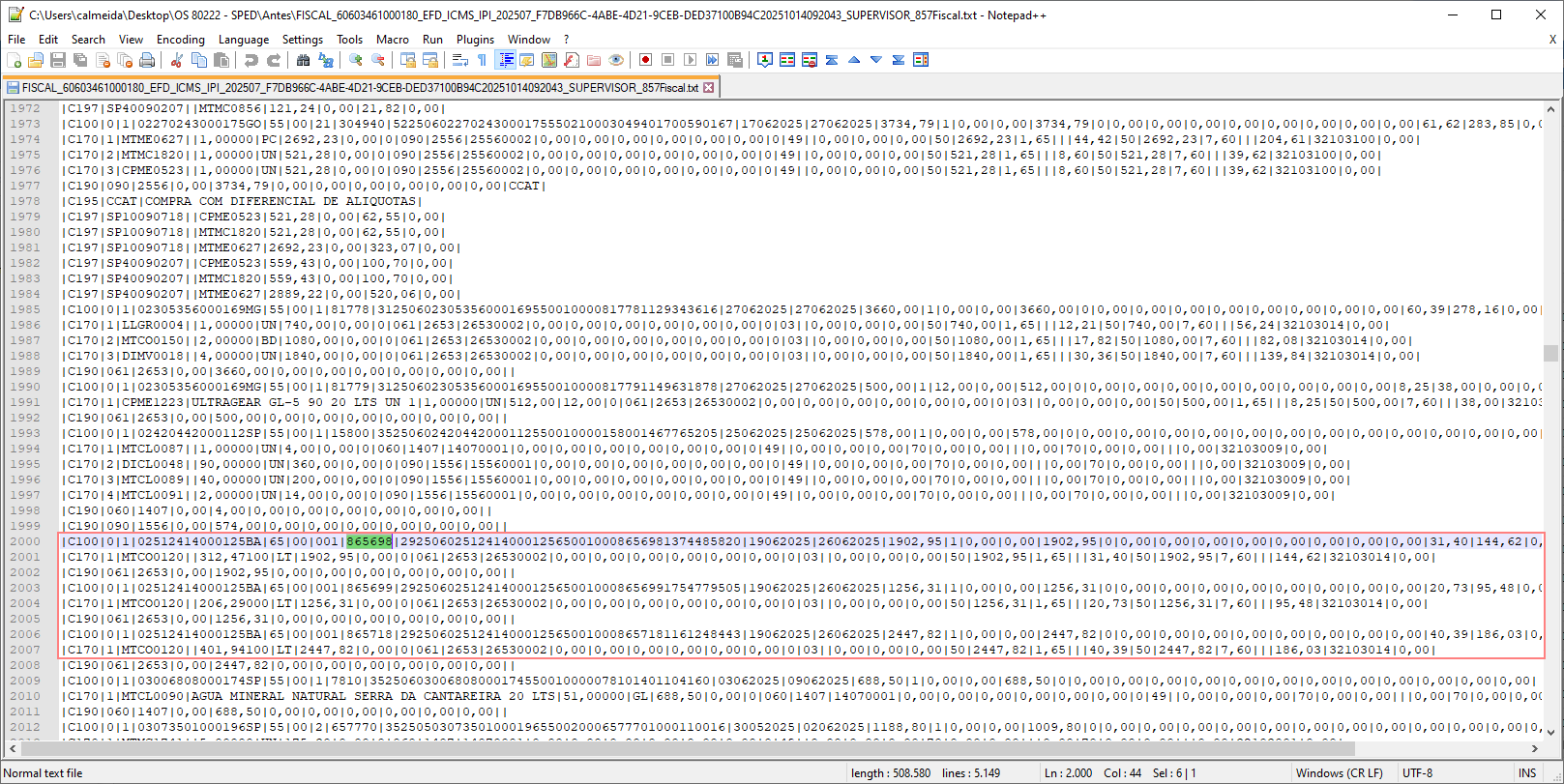Open Find with the binoculars icon
This screenshot has height=784, width=1564.
[303, 60]
